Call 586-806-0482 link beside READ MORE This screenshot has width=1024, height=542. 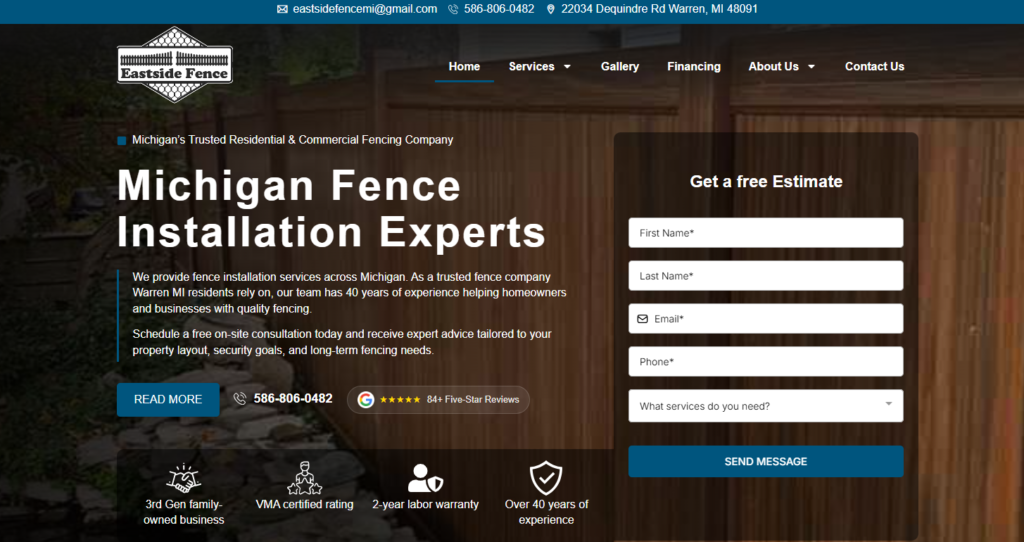coord(293,398)
